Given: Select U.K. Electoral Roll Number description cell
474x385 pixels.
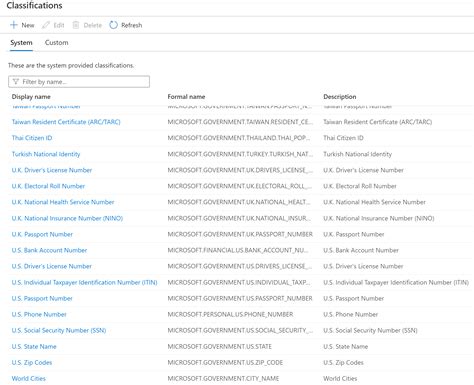Looking at the screenshot, I should point(360,186).
